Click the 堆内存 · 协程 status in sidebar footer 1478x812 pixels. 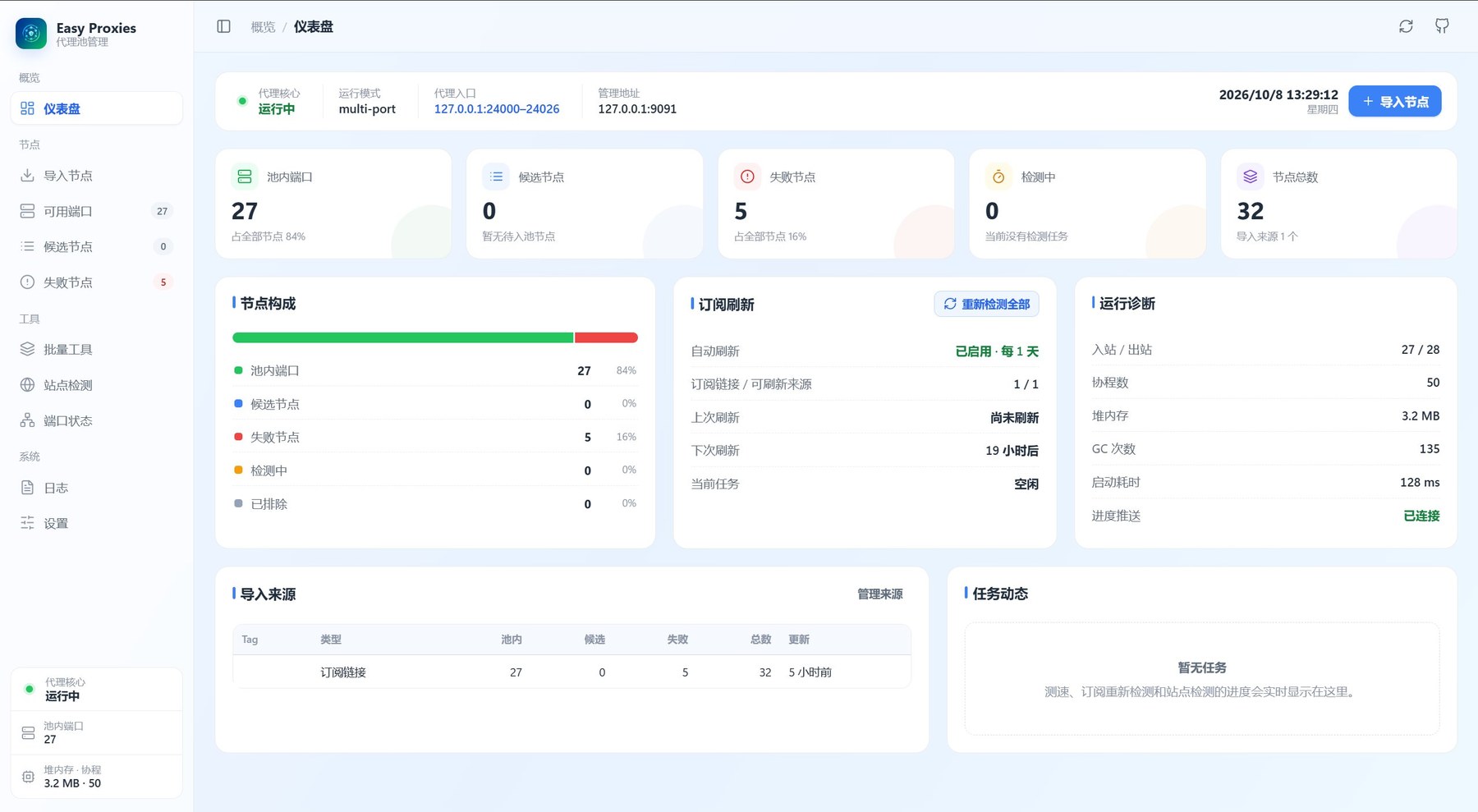pyautogui.click(x=96, y=776)
